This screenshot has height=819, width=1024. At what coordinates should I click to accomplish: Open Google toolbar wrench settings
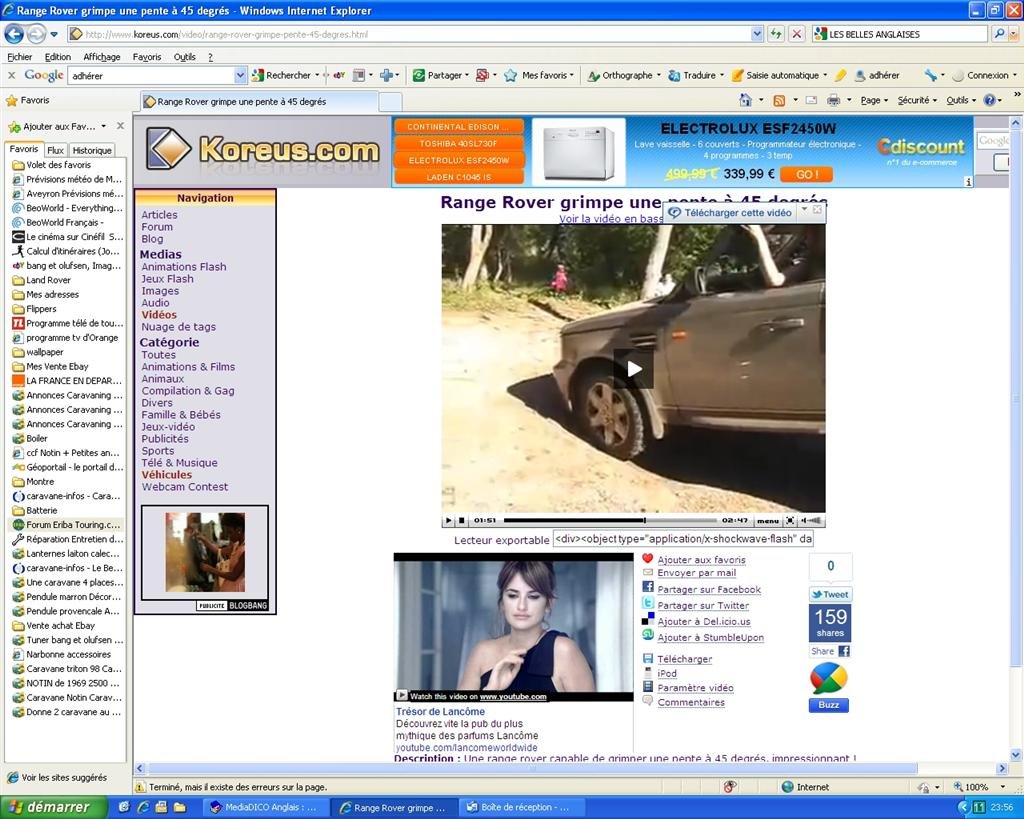(930, 76)
